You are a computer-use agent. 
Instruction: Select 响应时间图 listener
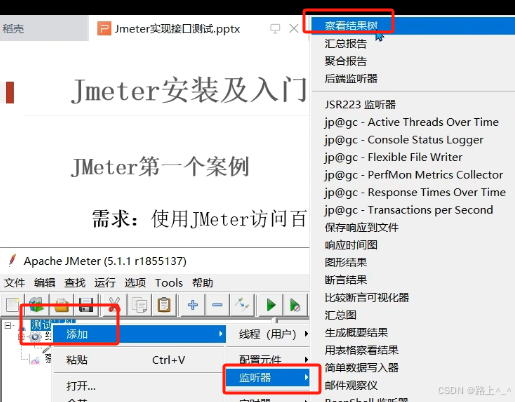[x=413, y=245]
